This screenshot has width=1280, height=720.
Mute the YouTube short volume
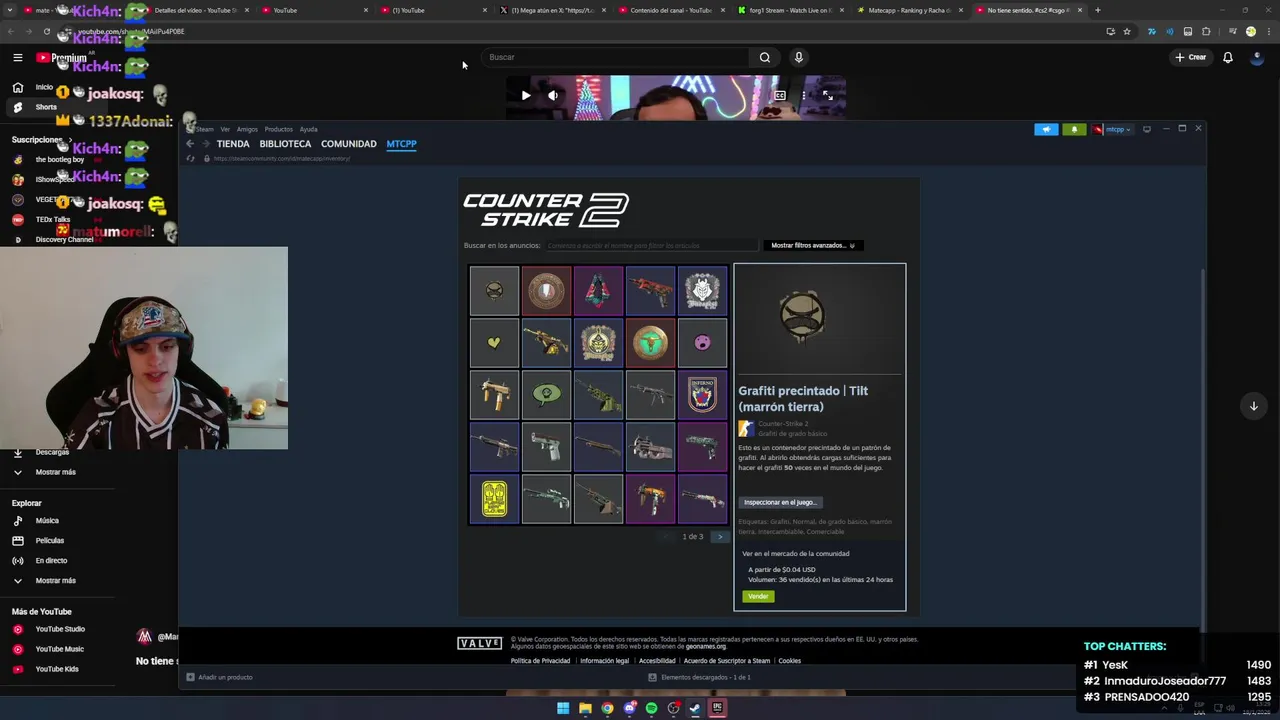[x=553, y=95]
